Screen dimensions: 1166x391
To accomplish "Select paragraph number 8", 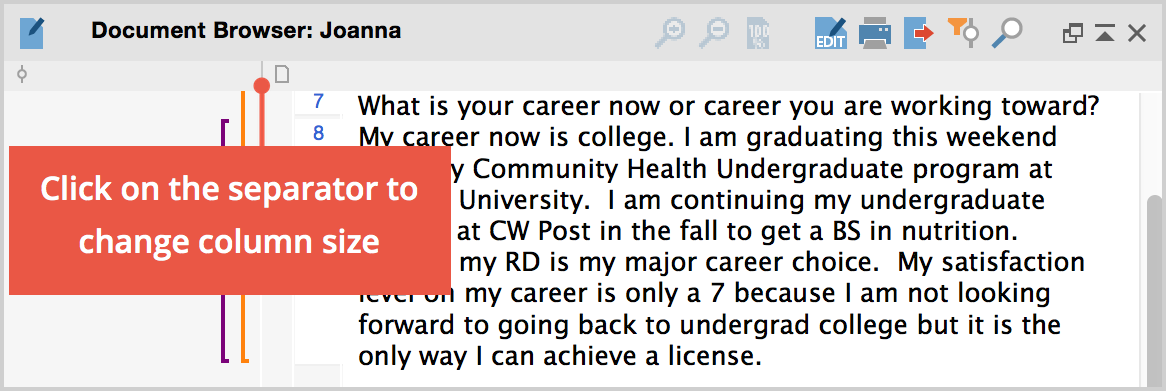I will (318, 134).
